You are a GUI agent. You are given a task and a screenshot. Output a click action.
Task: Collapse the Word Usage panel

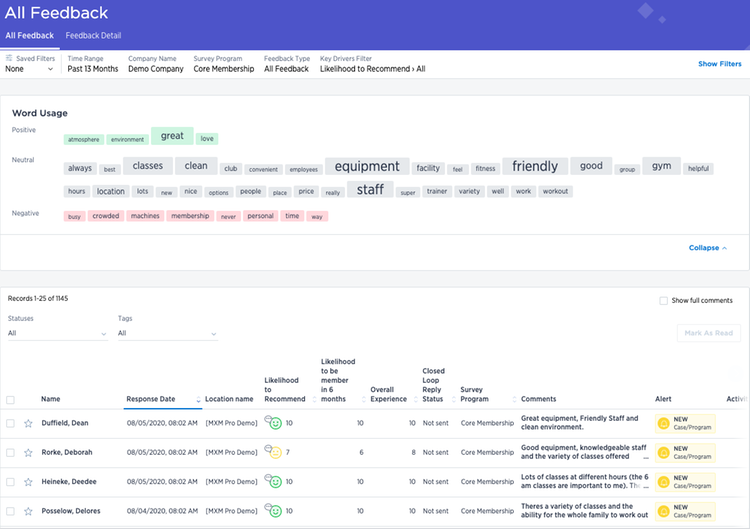click(707, 248)
